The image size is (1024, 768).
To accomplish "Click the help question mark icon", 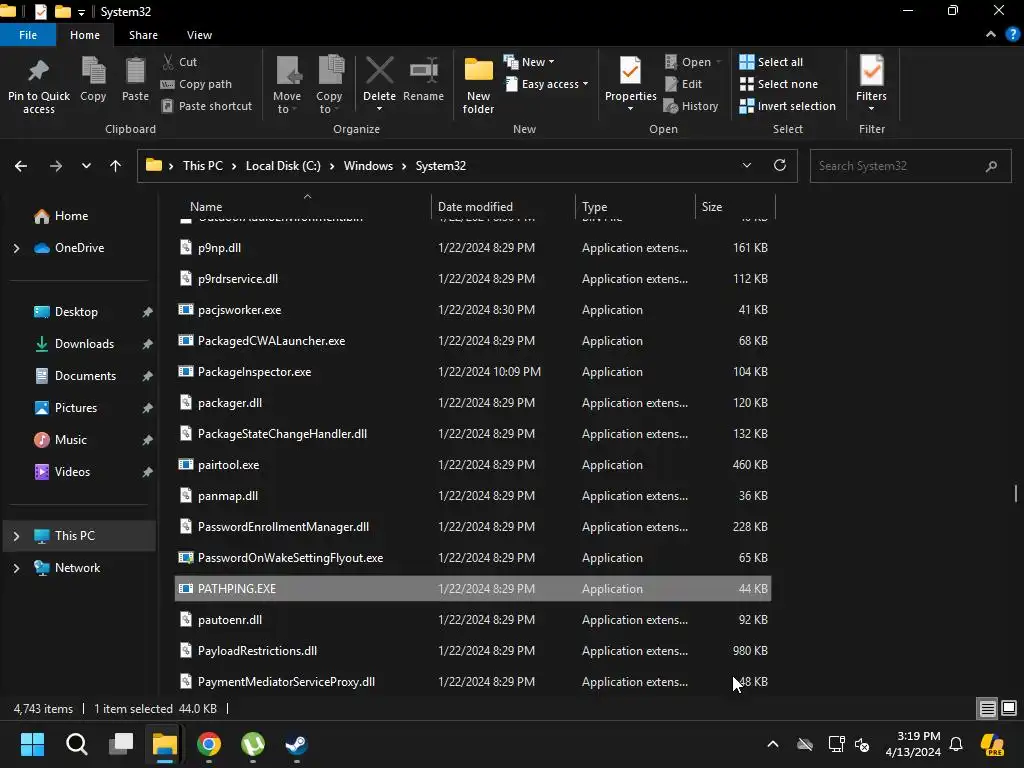I will click(x=1013, y=35).
